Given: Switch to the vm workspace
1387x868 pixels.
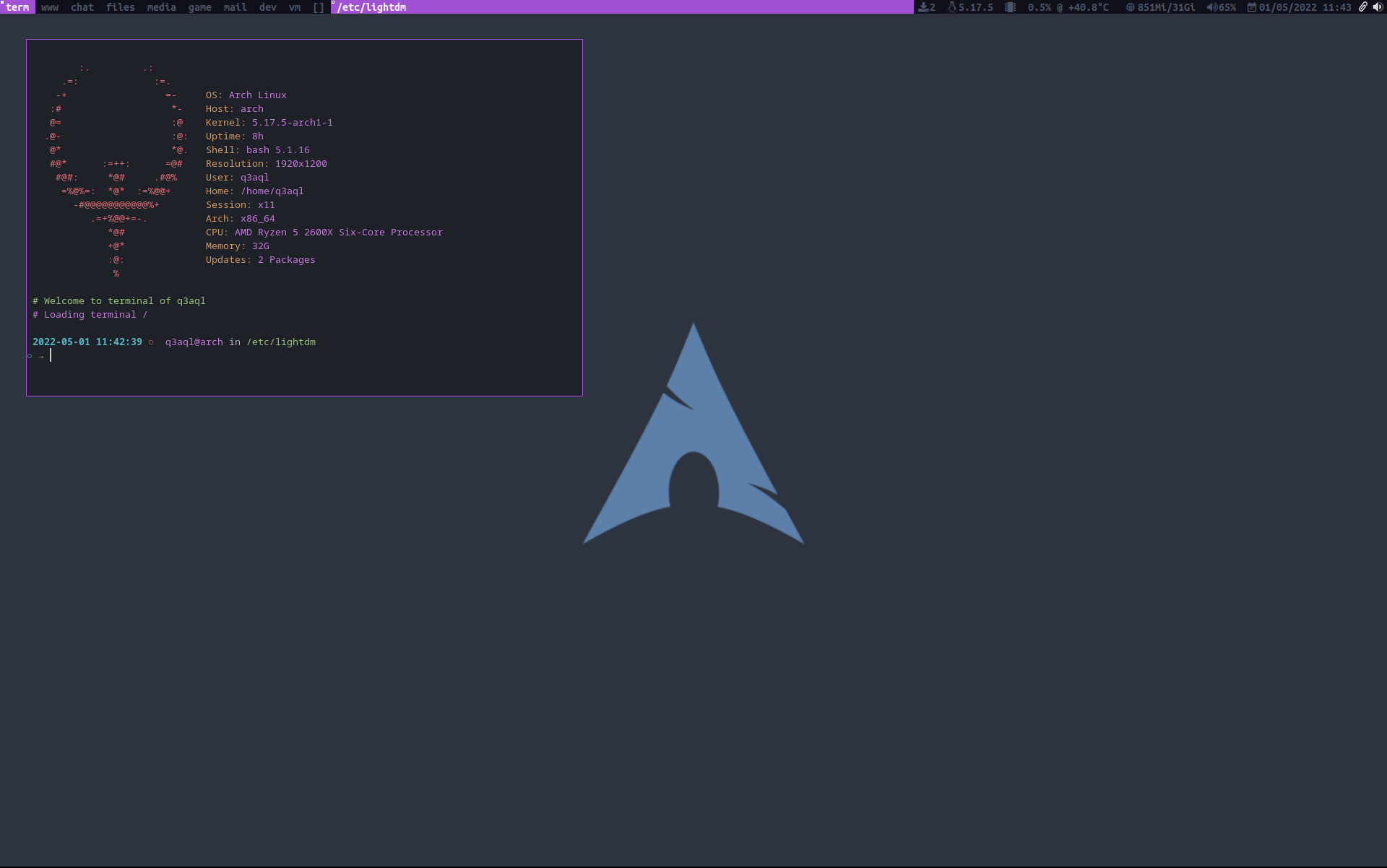Looking at the screenshot, I should click(295, 7).
